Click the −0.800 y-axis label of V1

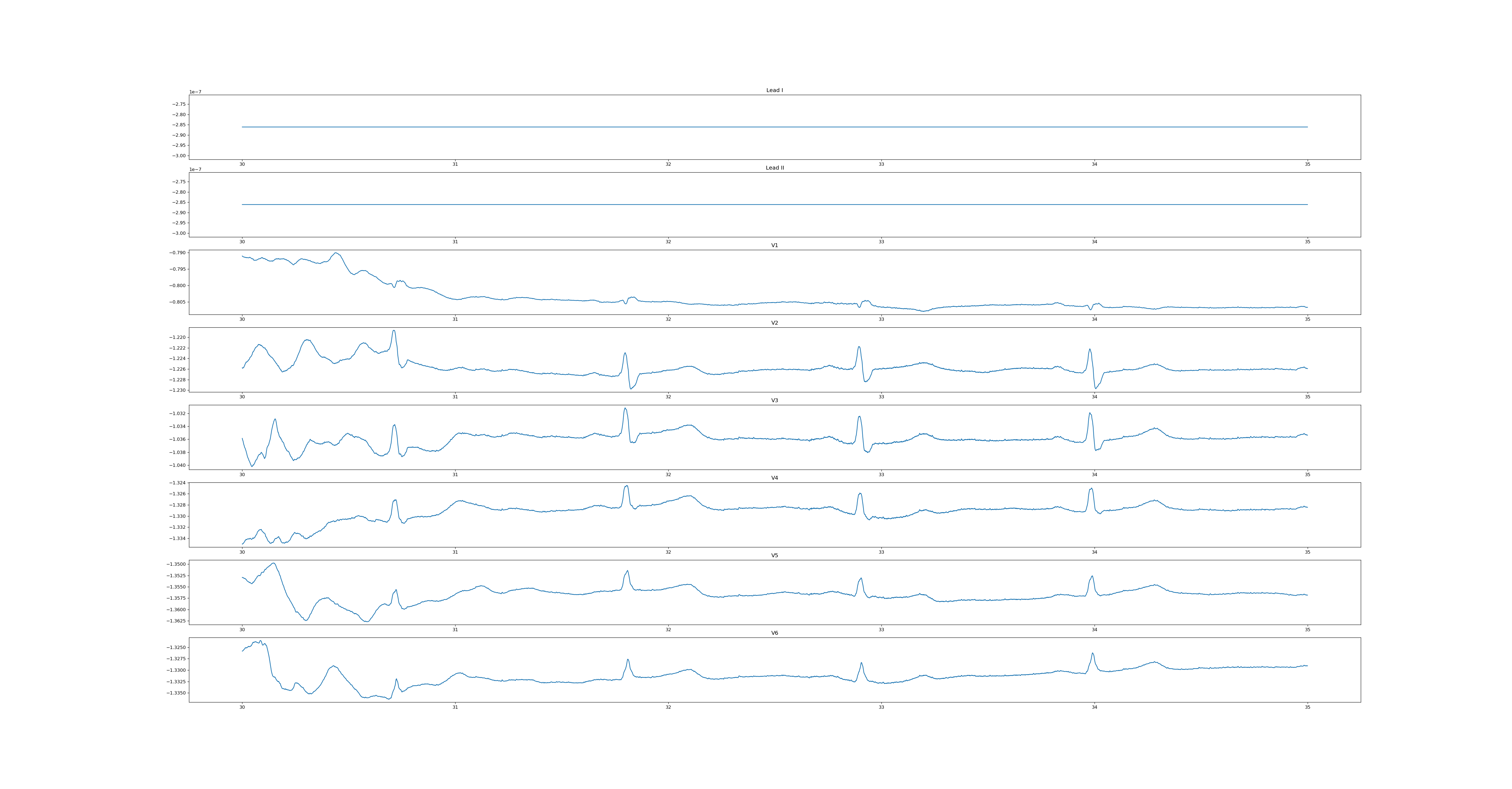tap(177, 286)
